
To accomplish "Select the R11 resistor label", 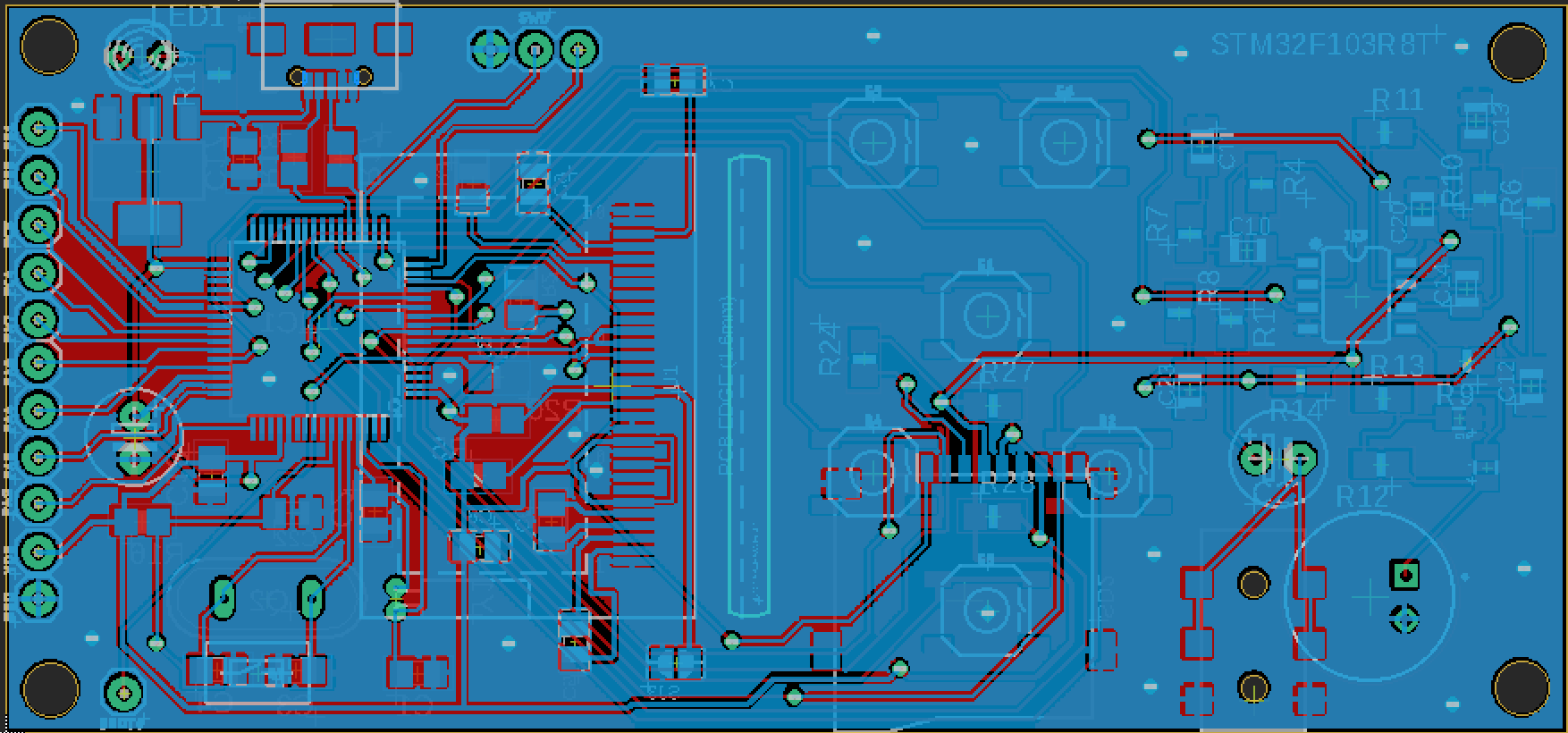I will [x=1397, y=99].
